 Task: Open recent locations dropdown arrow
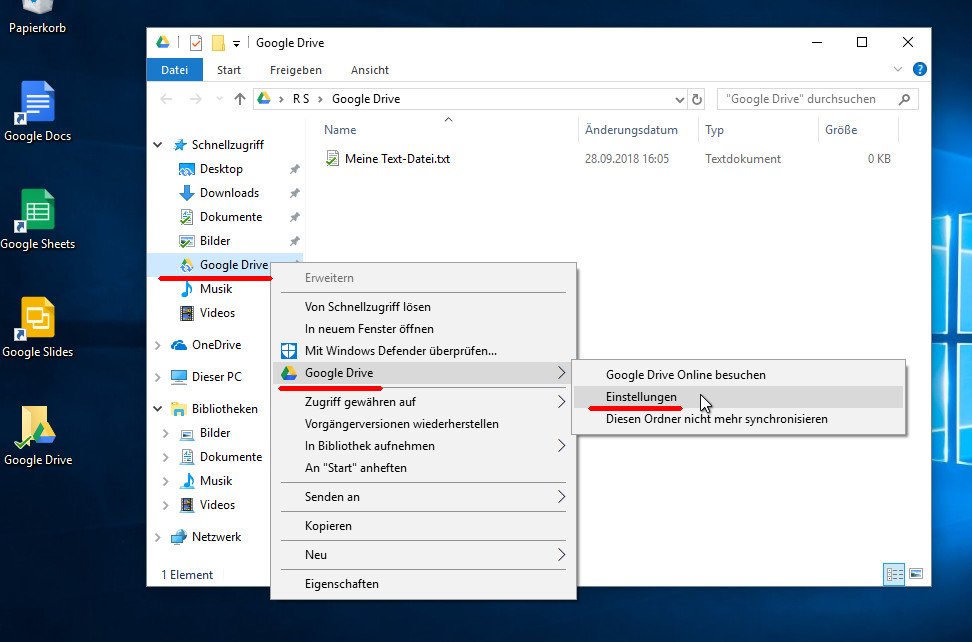(x=219, y=99)
